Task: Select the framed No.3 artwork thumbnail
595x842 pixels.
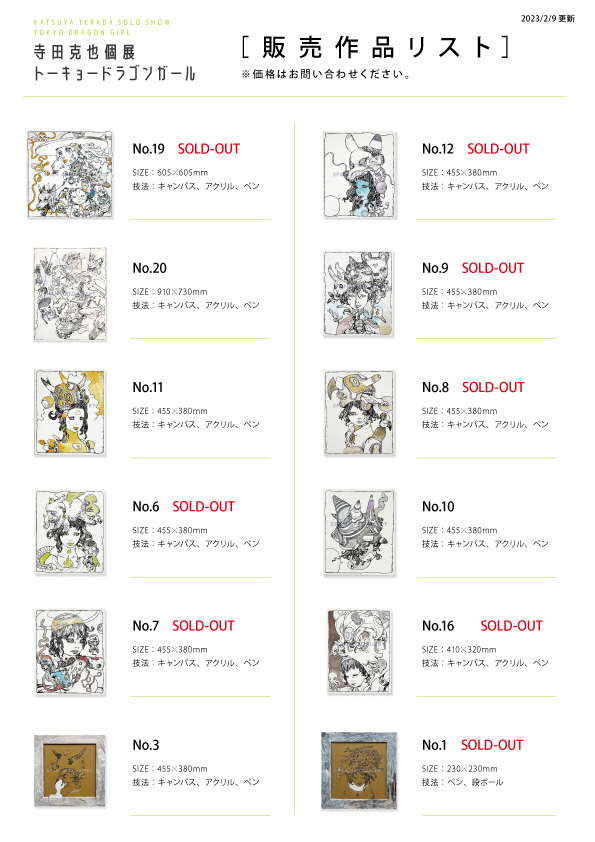Action: click(x=69, y=771)
